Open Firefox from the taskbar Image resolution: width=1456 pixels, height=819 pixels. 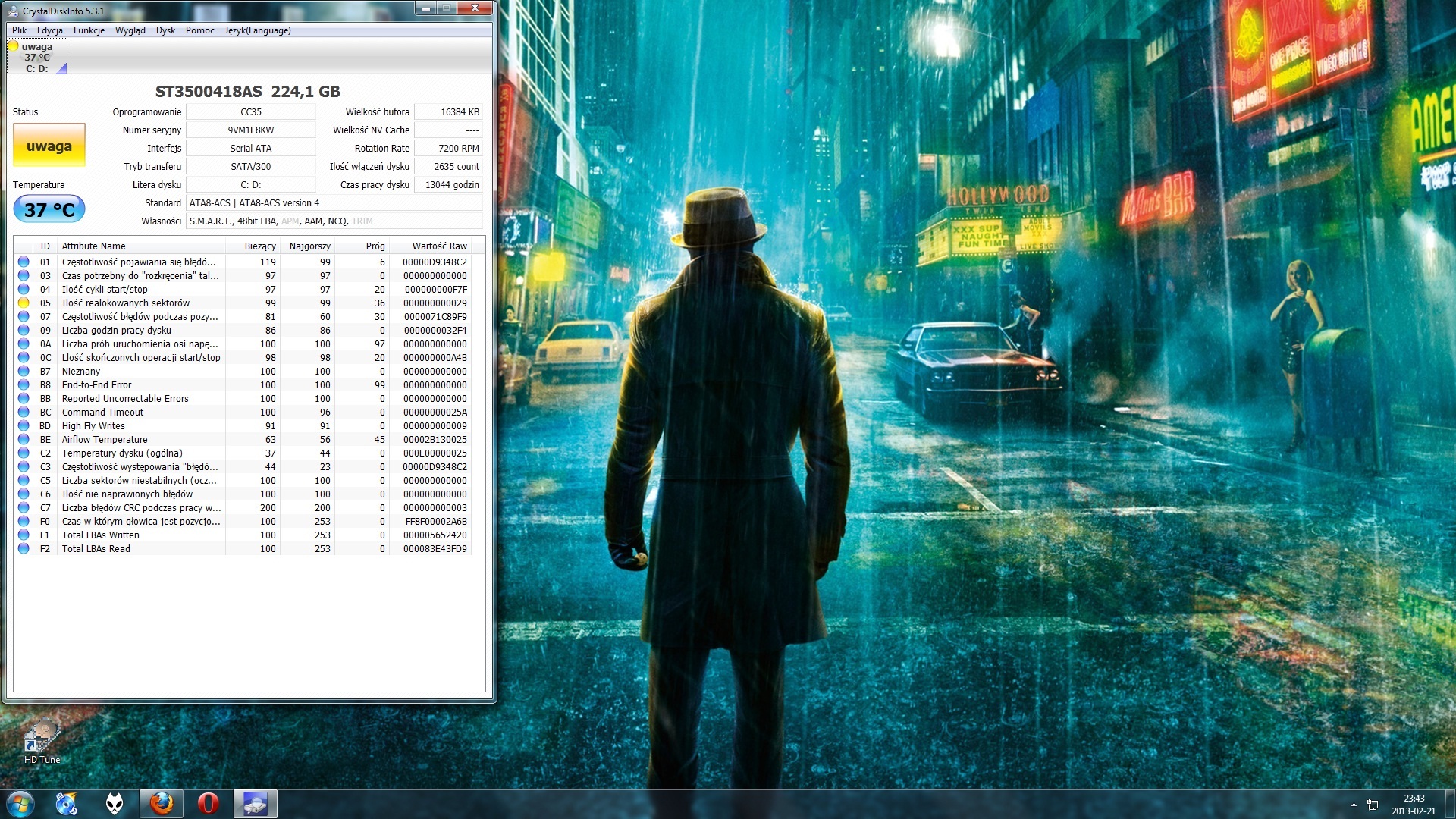(162, 804)
